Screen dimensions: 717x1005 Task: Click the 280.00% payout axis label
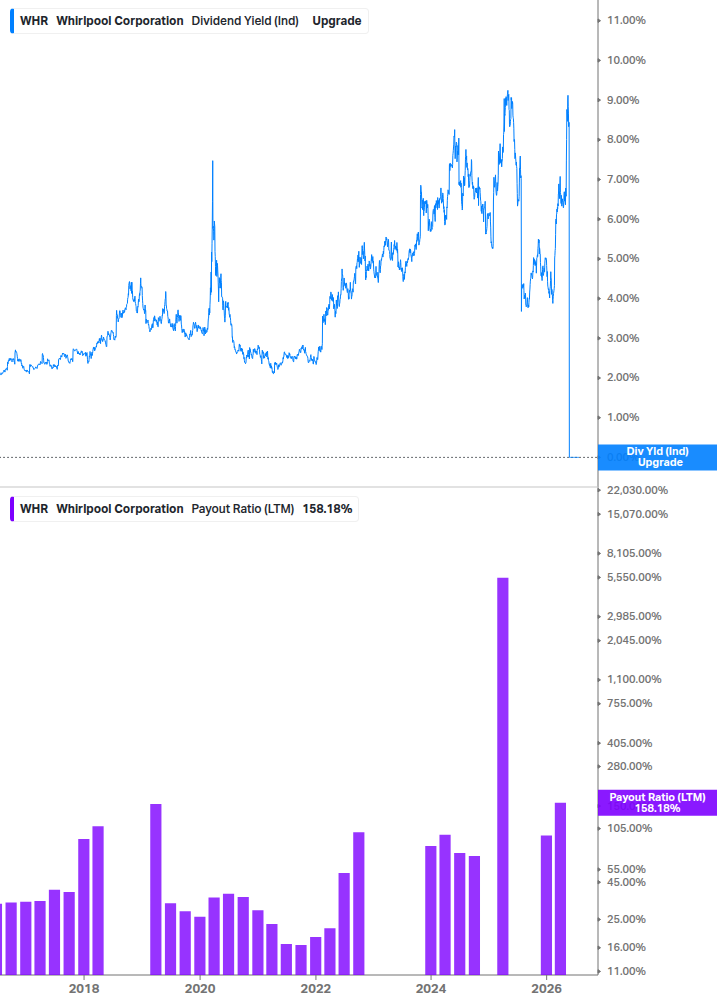[629, 767]
